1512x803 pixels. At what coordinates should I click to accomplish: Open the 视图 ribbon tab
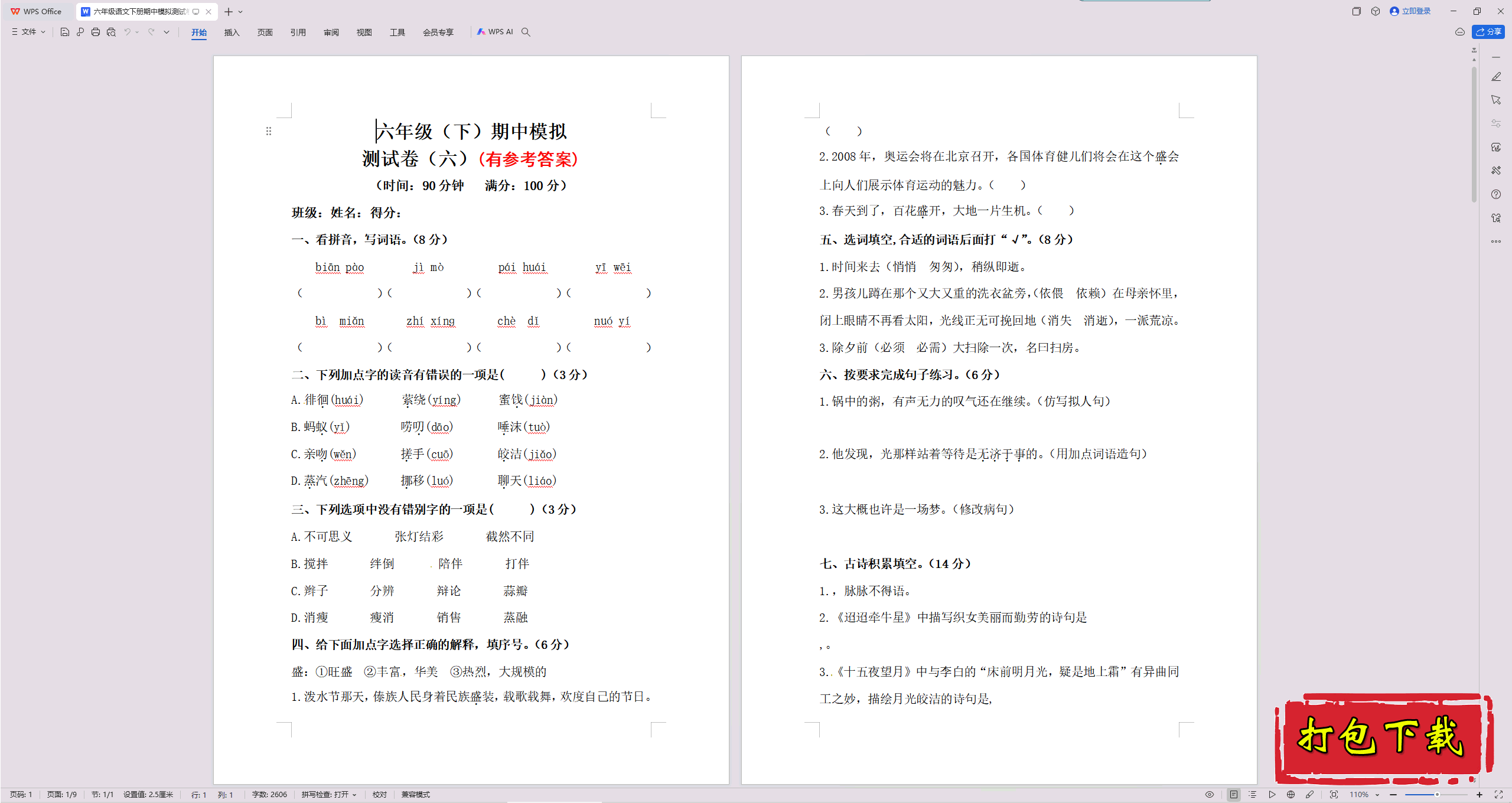(364, 32)
